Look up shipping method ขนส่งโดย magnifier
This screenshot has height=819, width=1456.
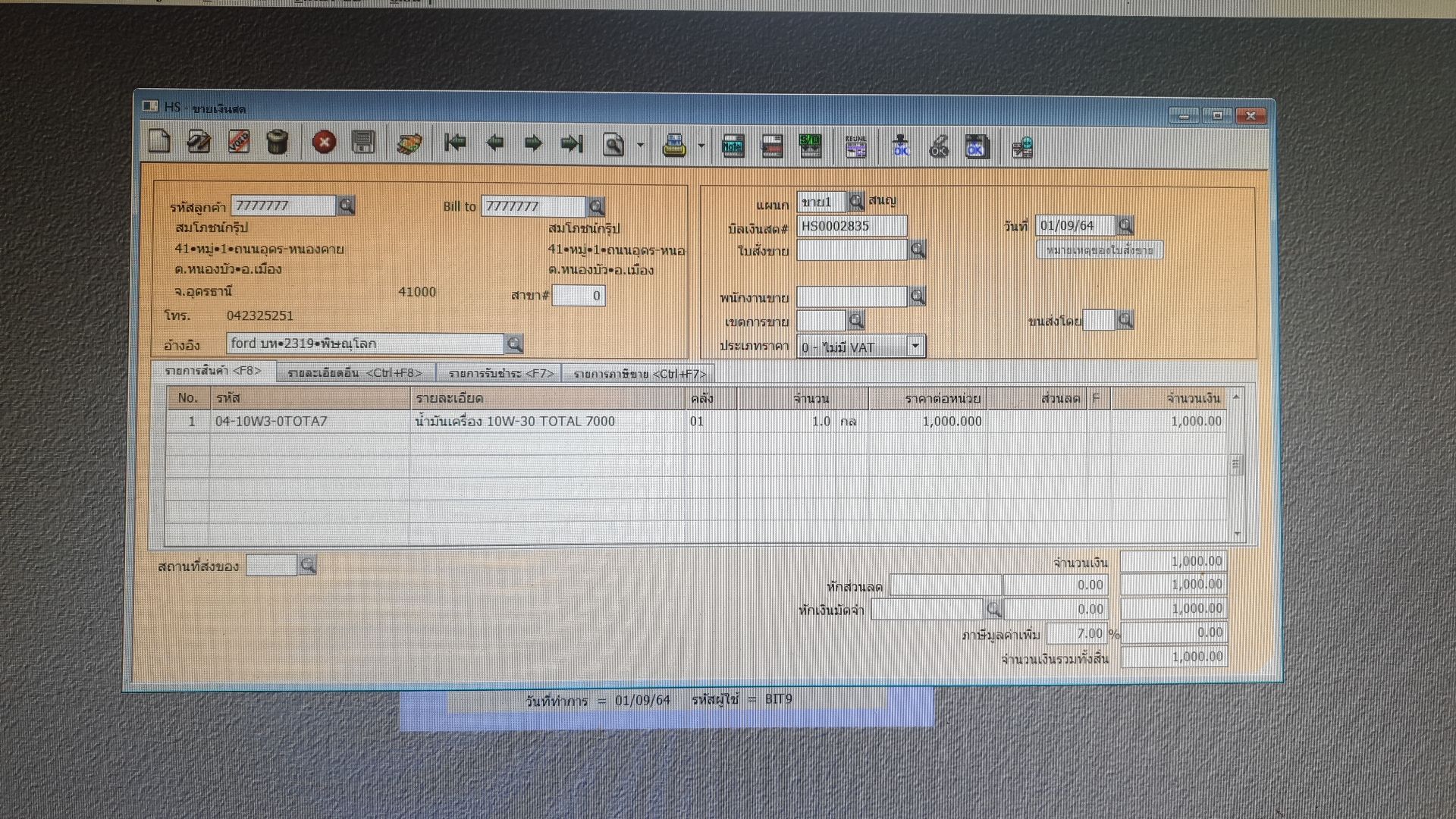click(x=1125, y=320)
